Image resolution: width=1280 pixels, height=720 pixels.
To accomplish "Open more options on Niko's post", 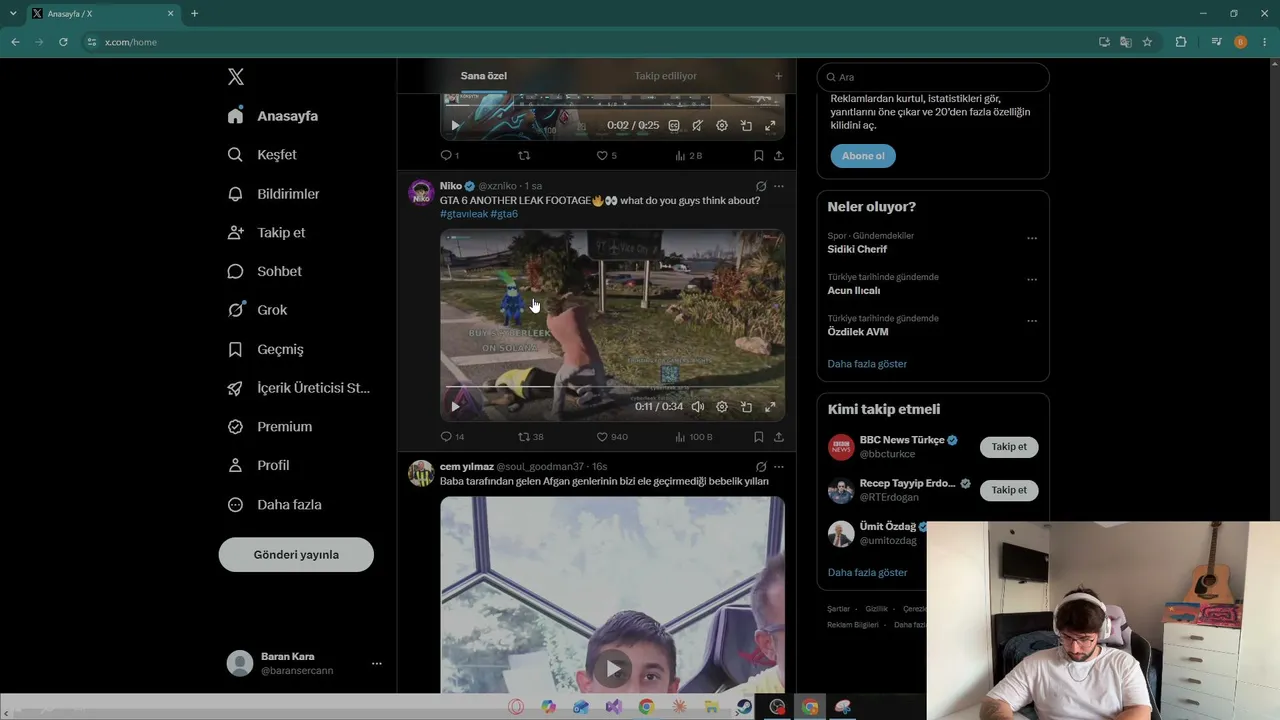I will pyautogui.click(x=779, y=186).
